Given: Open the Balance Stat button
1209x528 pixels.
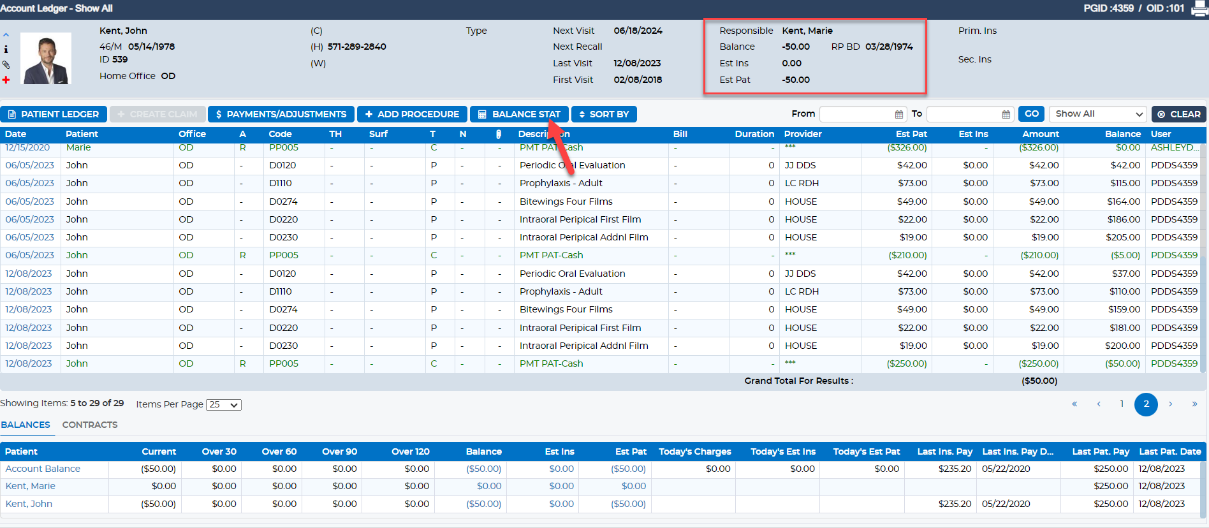Looking at the screenshot, I should [519, 114].
